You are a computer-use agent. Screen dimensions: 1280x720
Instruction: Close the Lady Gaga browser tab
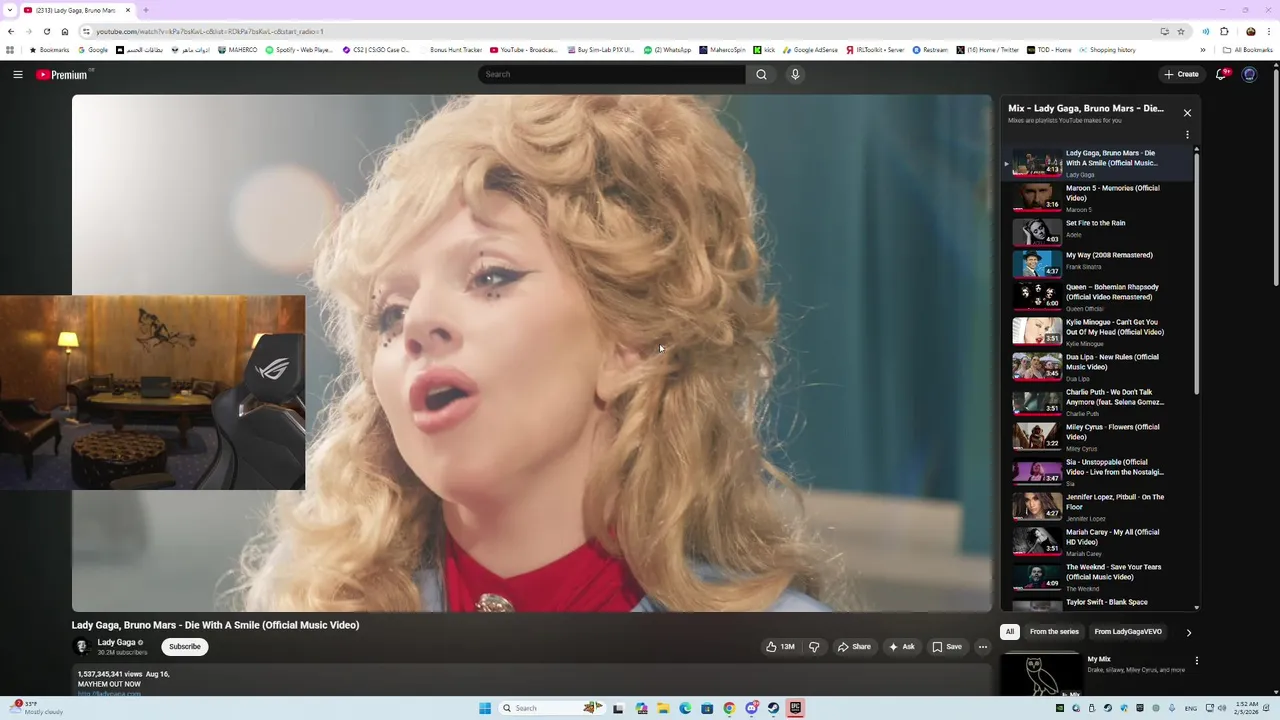[x=128, y=10]
